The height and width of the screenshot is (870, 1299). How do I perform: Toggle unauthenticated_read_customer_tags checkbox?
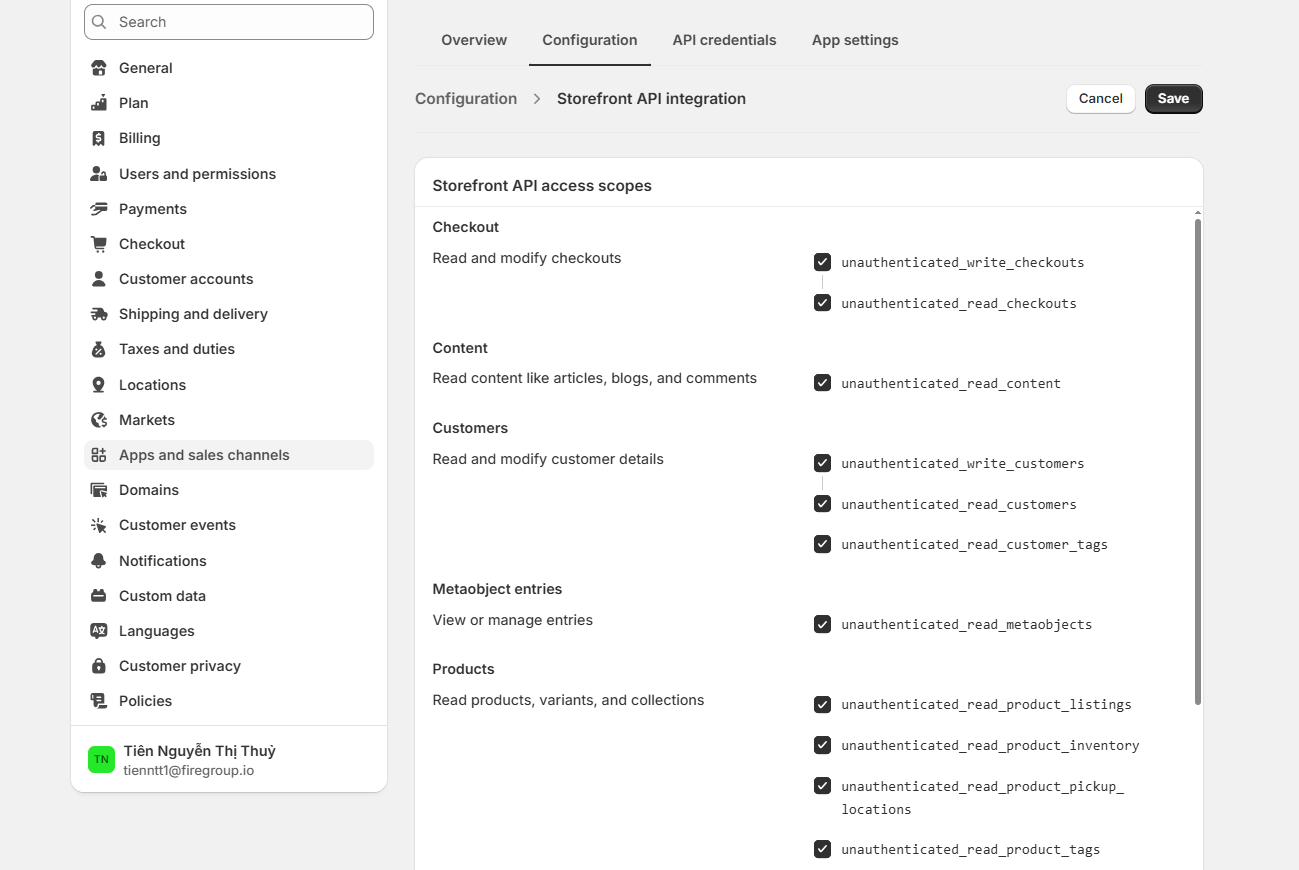click(822, 544)
